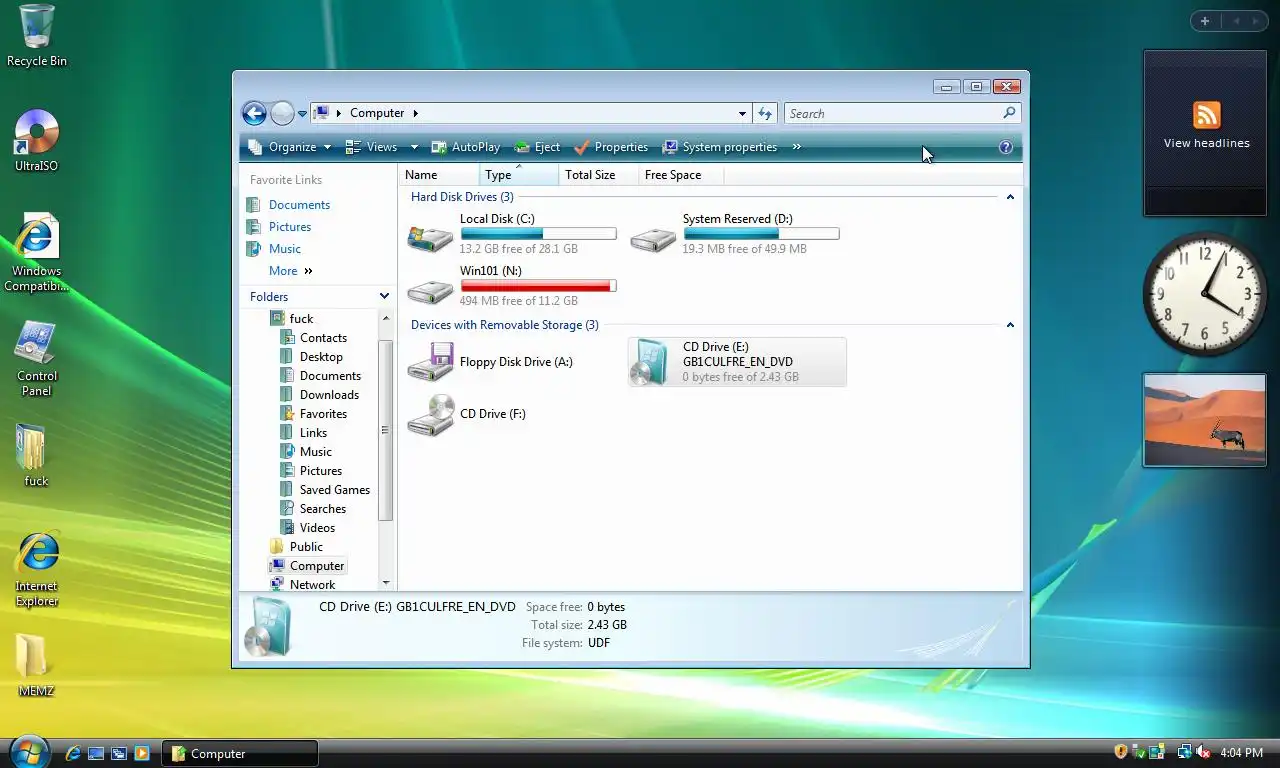Viewport: 1280px width, 768px height.
Task: Select the Internet Explorer desktop icon
Action: coord(37,568)
